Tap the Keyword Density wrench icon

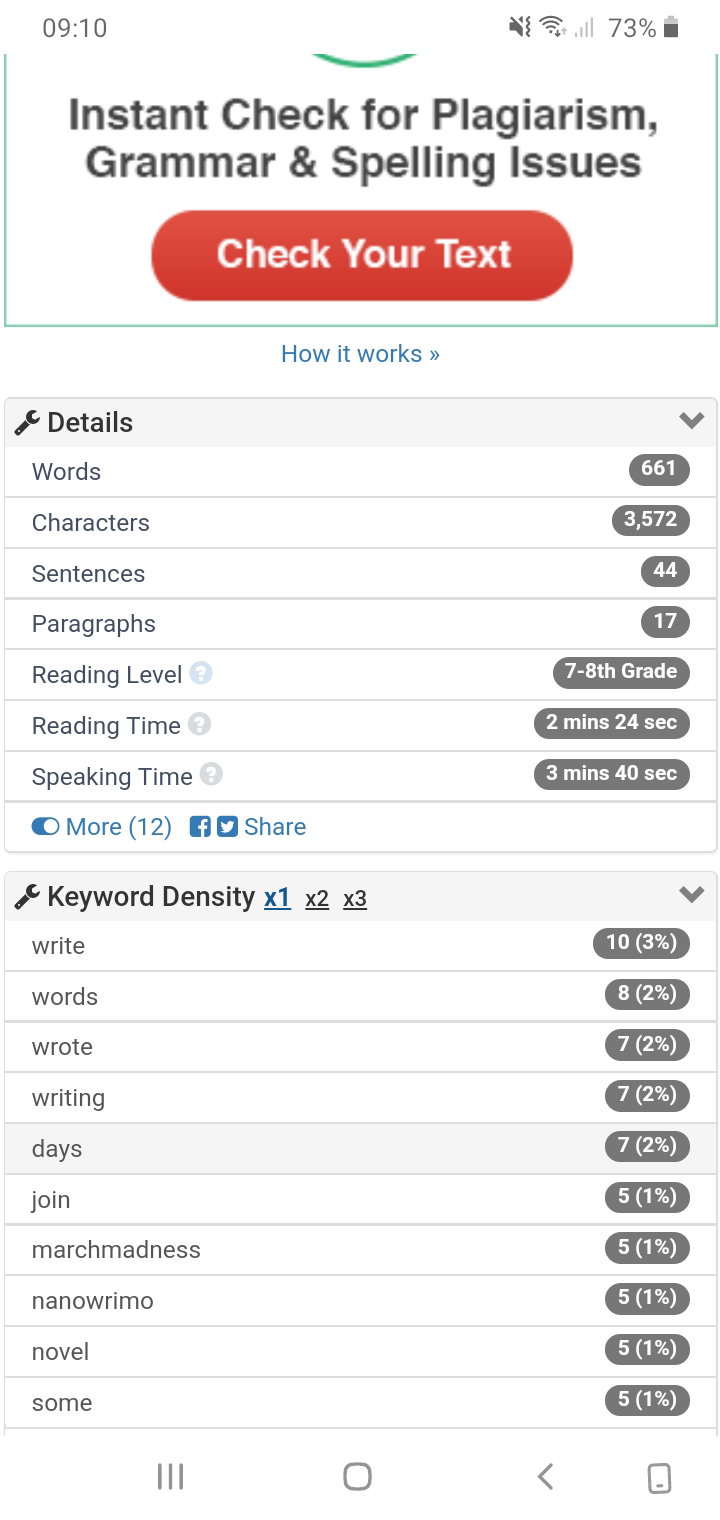(27, 896)
